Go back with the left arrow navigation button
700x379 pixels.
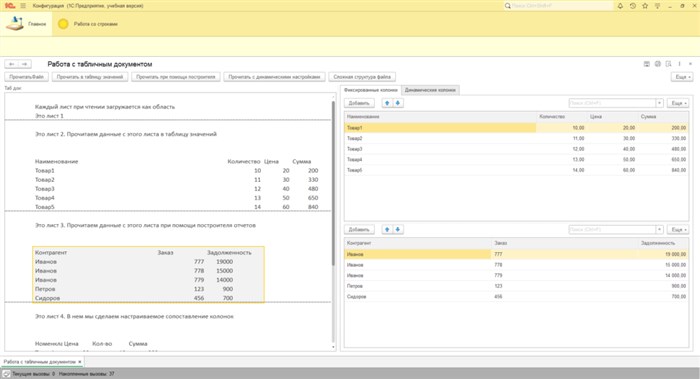click(x=12, y=64)
